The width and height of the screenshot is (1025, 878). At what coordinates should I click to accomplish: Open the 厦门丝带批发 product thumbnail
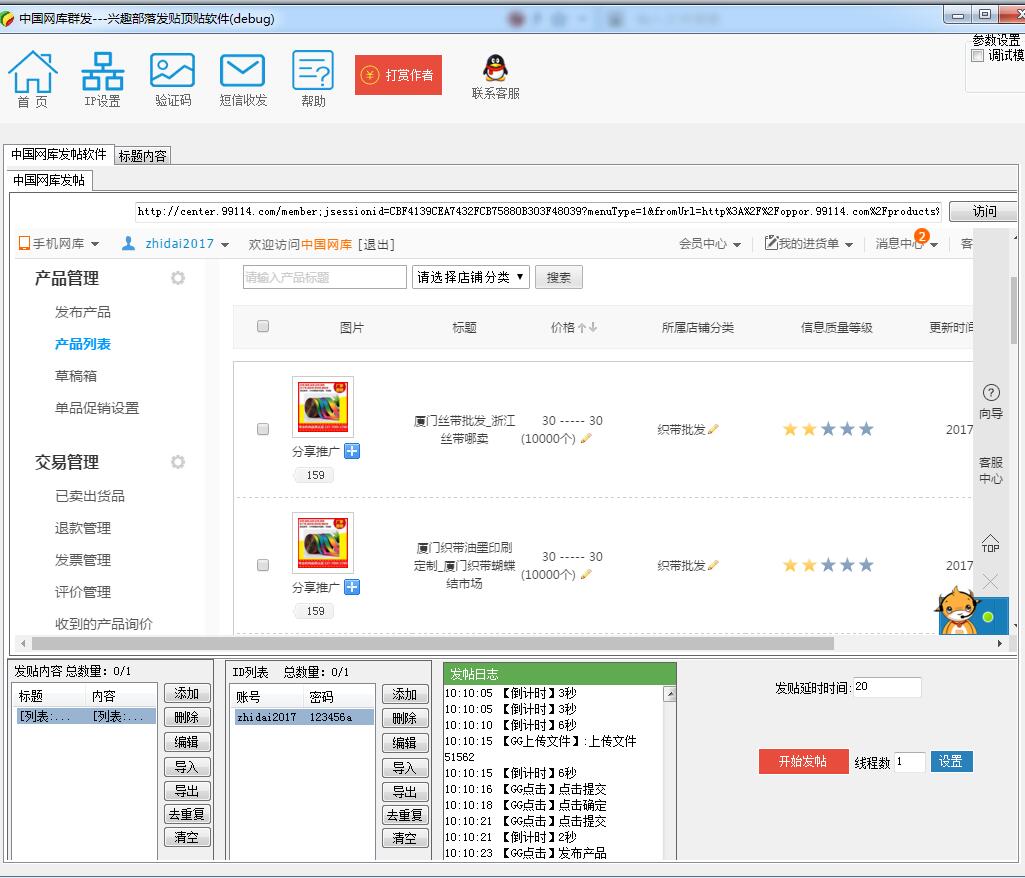pos(323,407)
